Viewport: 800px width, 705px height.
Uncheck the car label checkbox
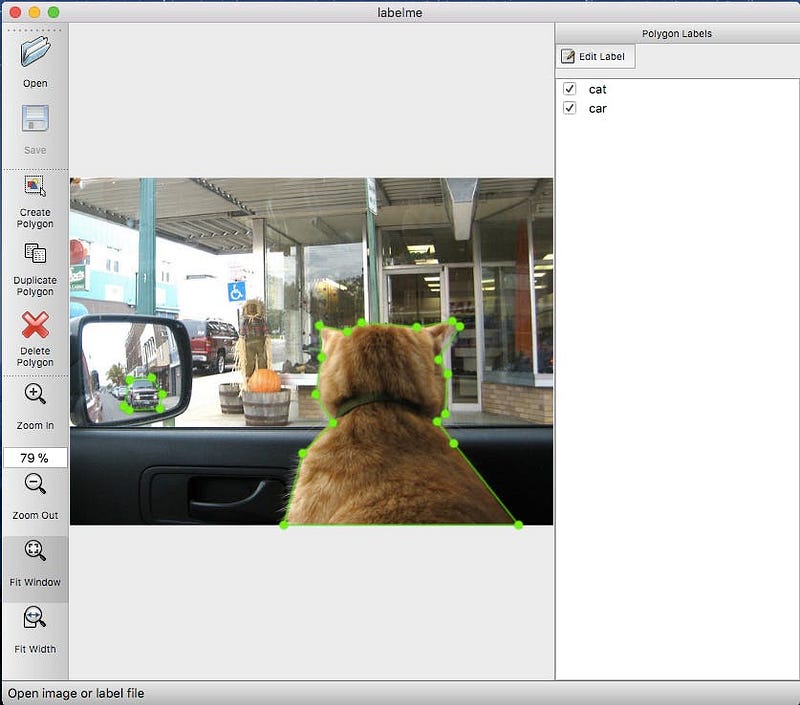tap(569, 108)
